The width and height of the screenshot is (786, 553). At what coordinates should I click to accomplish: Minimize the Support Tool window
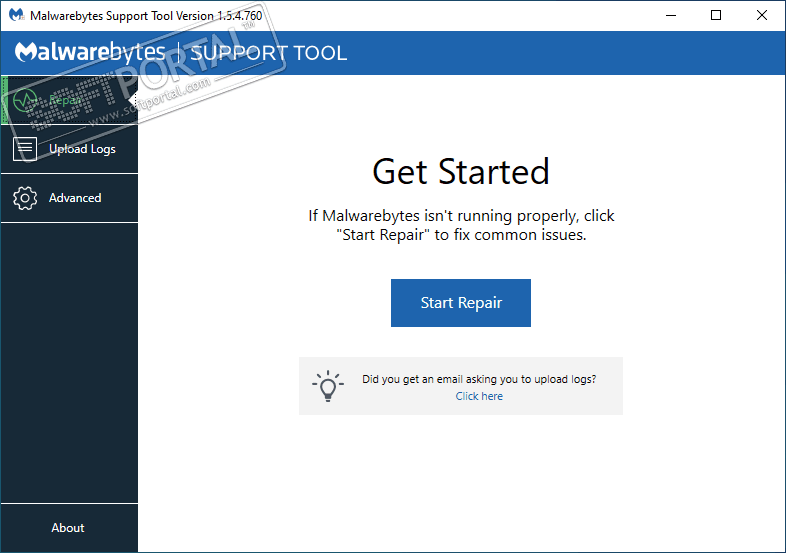click(671, 16)
